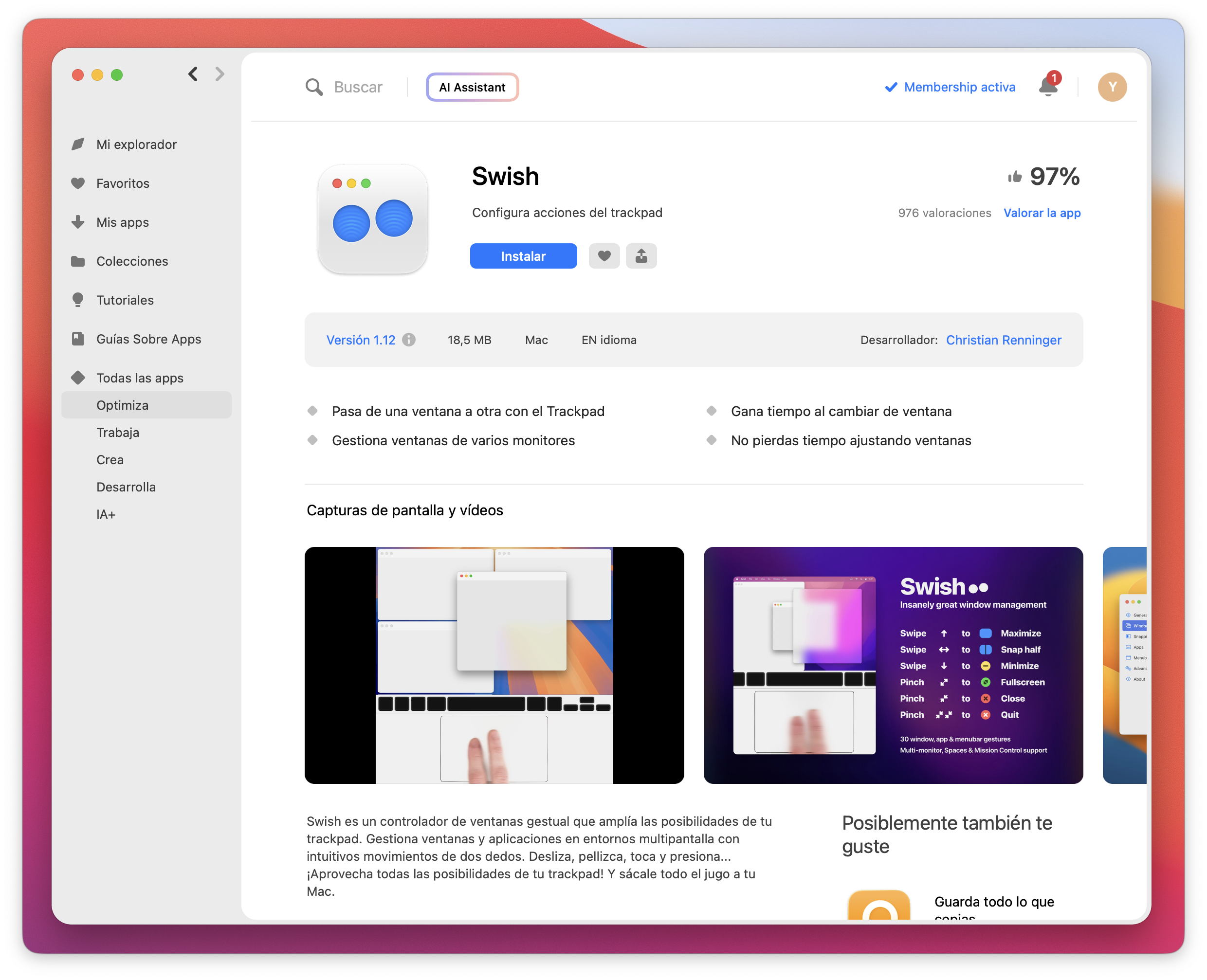Screen dimensions: 1207x980
Task: Go back with the left chevron arrow
Action: pyautogui.click(x=193, y=74)
